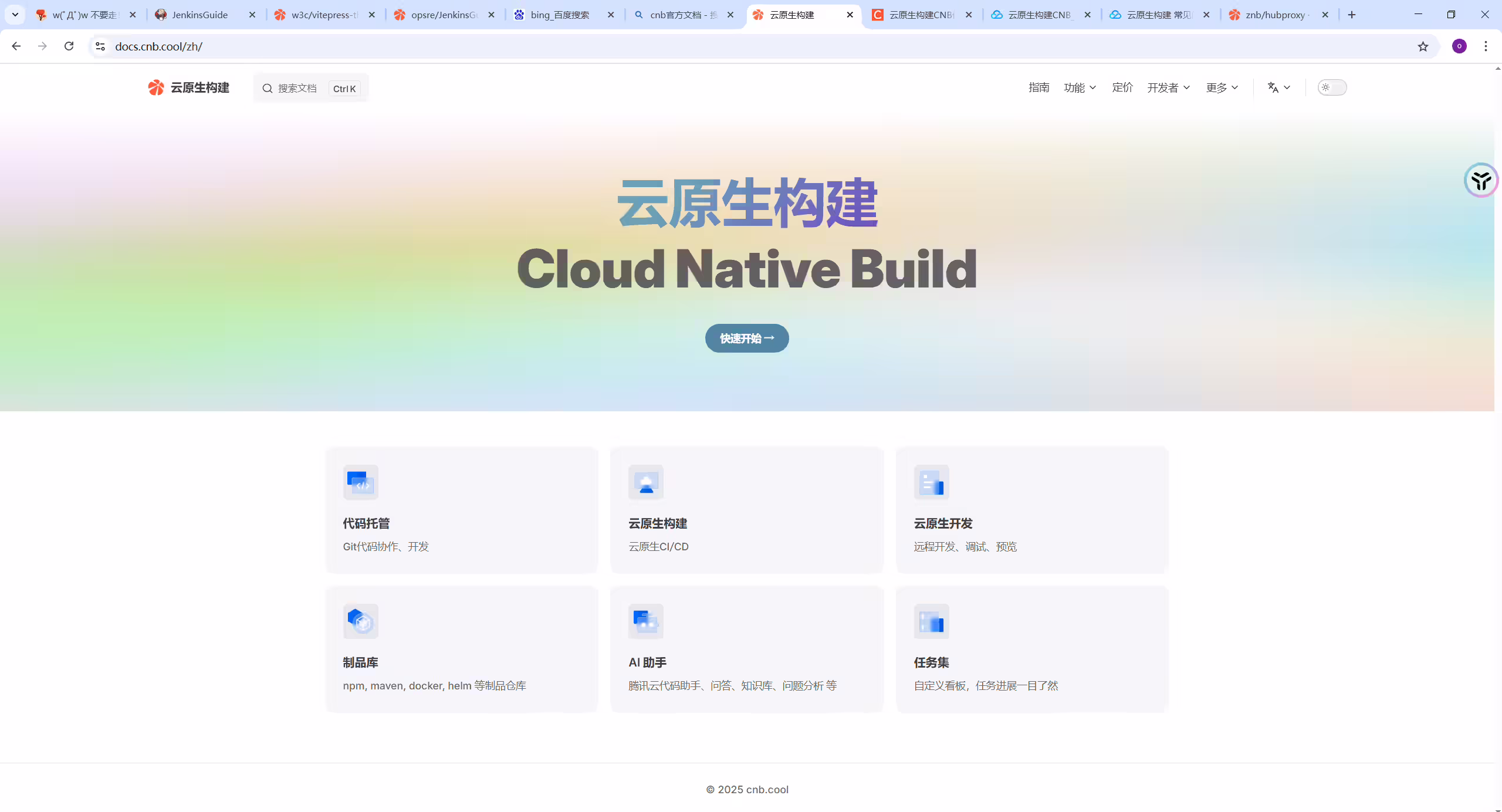Click the text Git代码协作、开发
This screenshot has width=1502, height=812.
coord(385,547)
